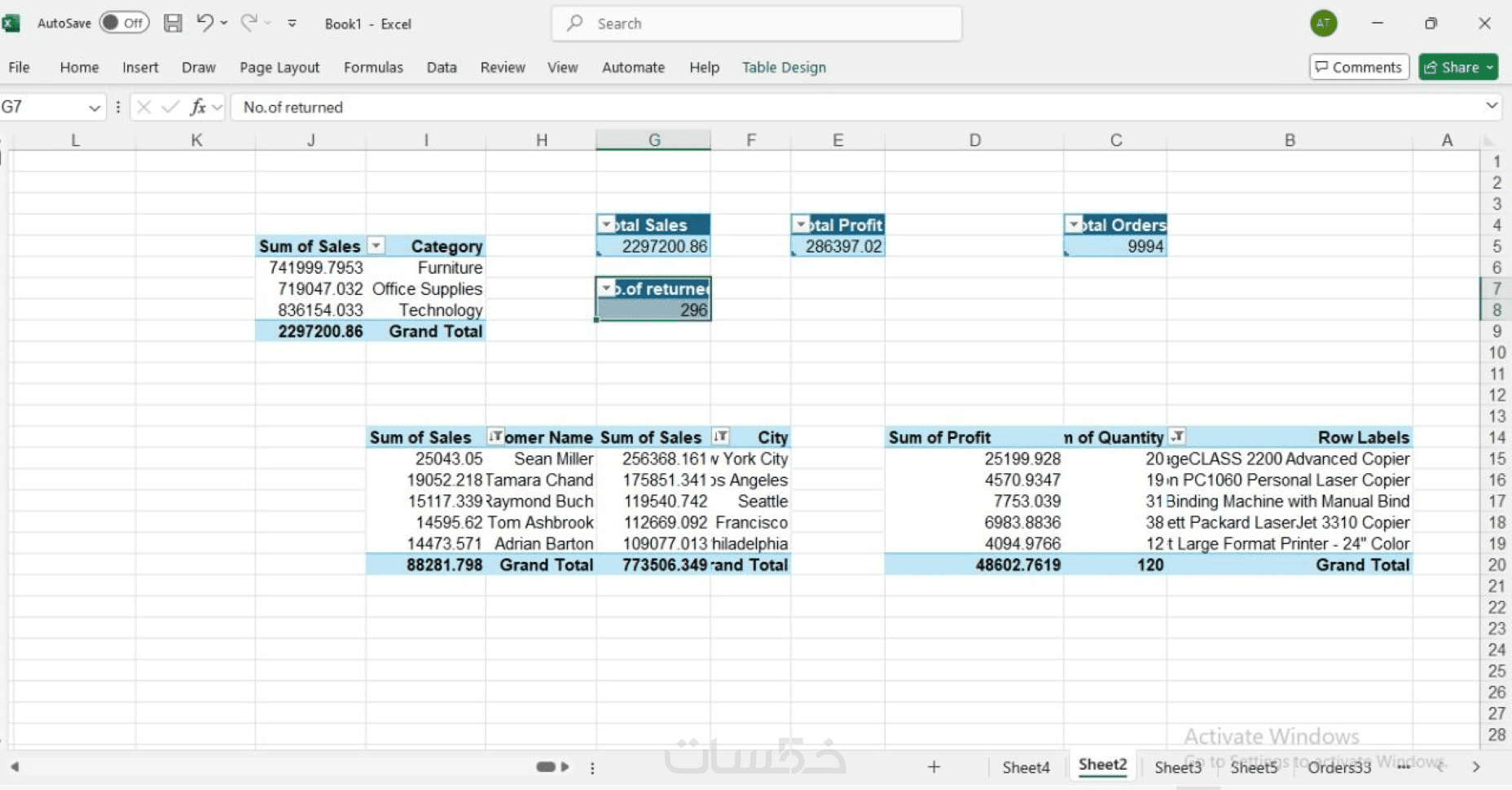Click the Insert Function fx icon
Screen dimensions: 1512x790
(197, 107)
